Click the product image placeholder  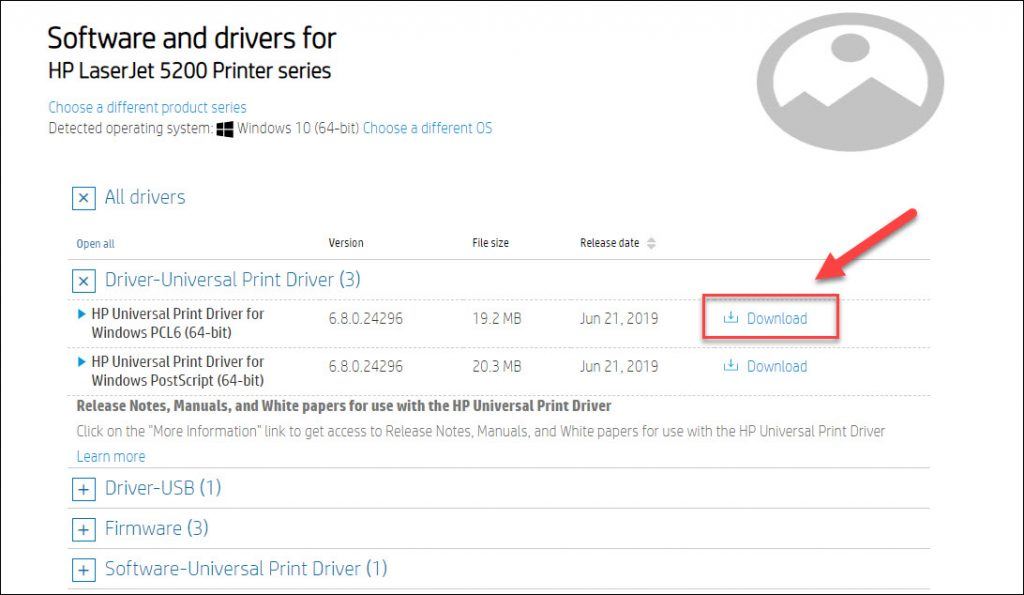(850, 82)
